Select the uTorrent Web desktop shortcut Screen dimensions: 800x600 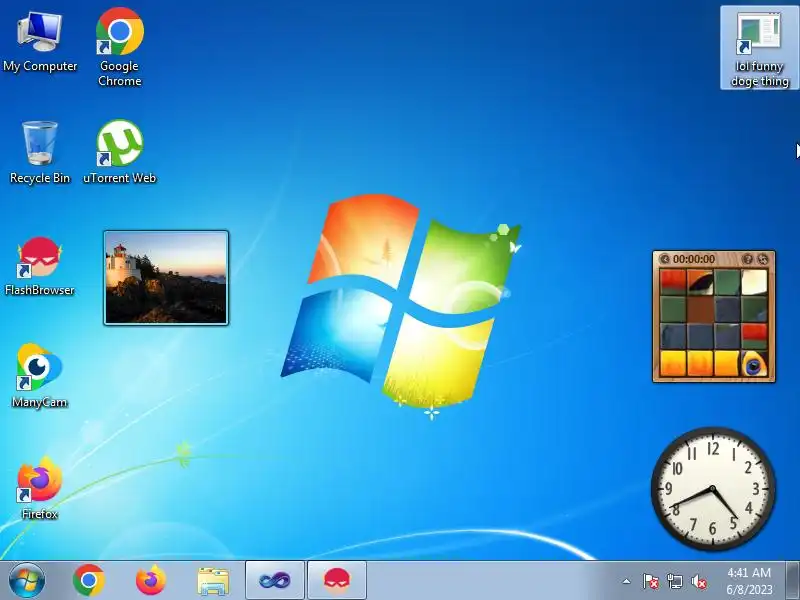119,152
